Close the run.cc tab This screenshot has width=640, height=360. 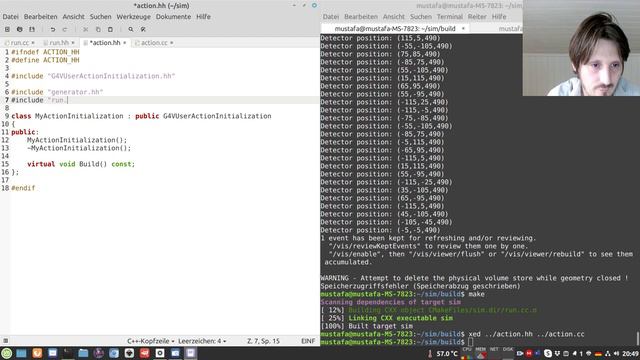[x=33, y=43]
